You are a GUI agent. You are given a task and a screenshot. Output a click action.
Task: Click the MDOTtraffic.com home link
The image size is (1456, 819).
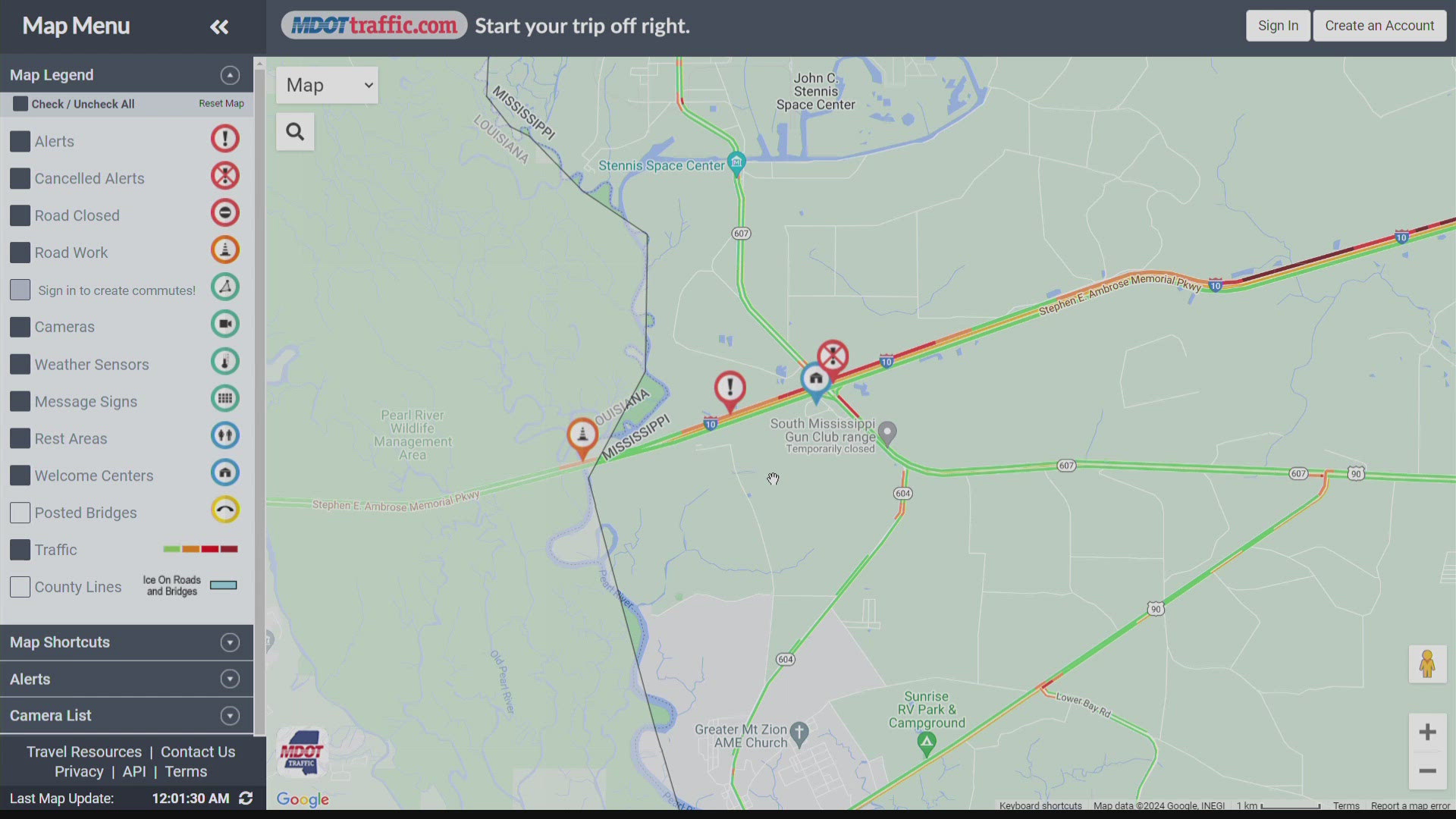[374, 25]
